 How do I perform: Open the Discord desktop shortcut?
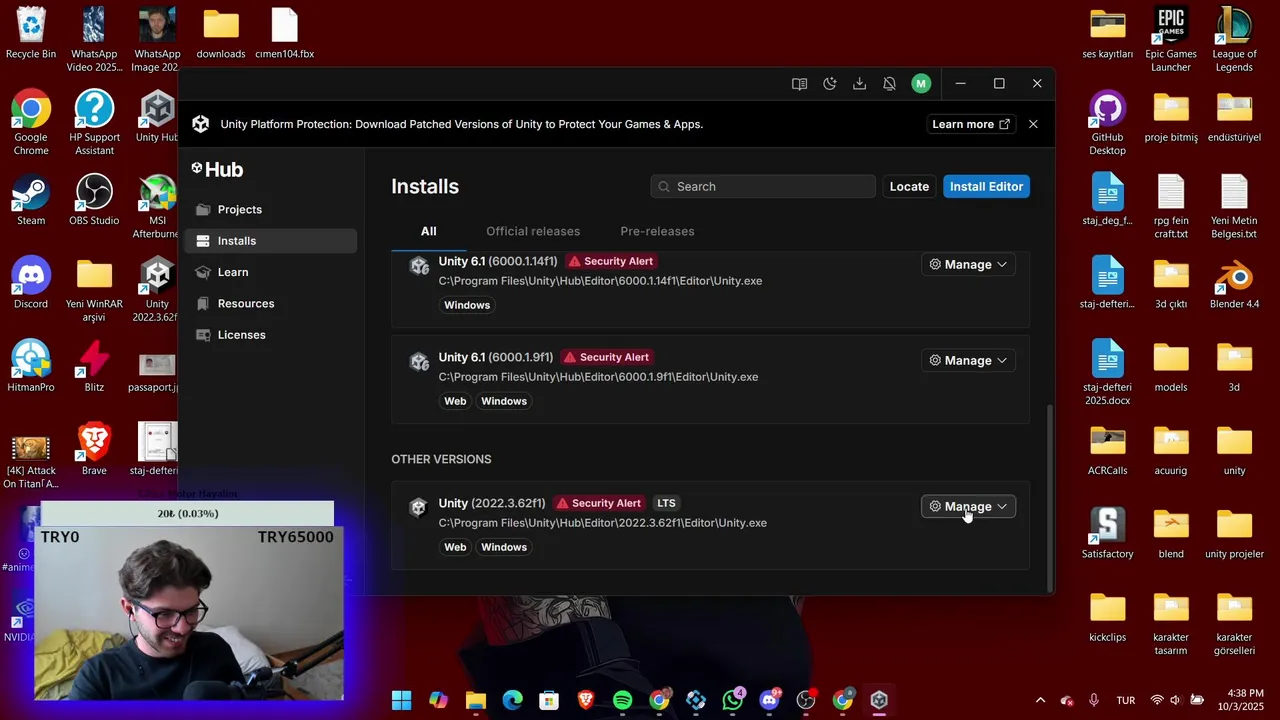click(31, 283)
